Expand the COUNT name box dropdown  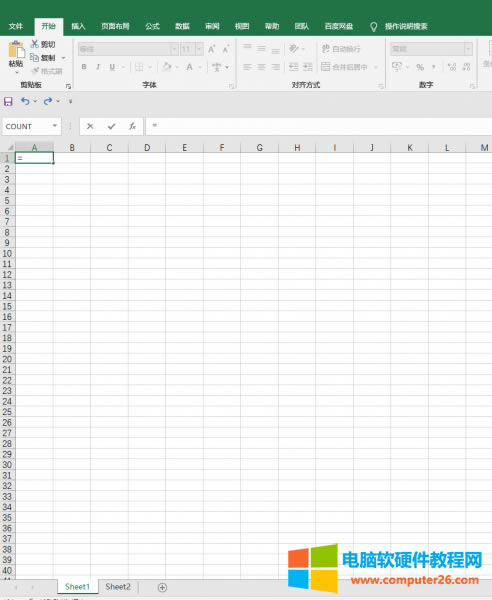(55, 126)
